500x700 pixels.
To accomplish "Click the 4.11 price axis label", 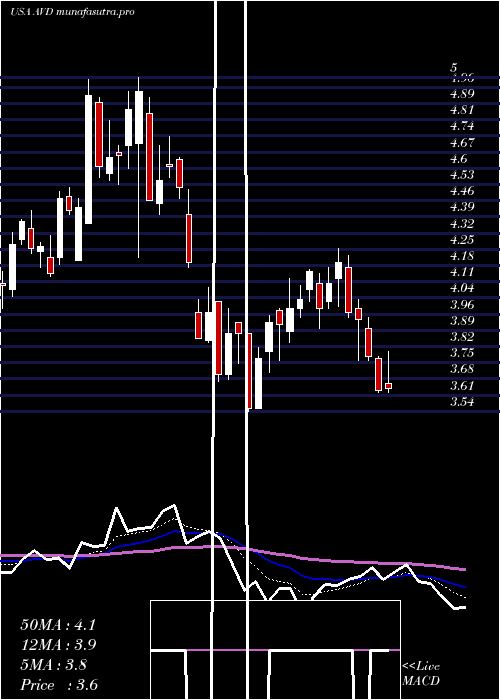I will click(462, 272).
